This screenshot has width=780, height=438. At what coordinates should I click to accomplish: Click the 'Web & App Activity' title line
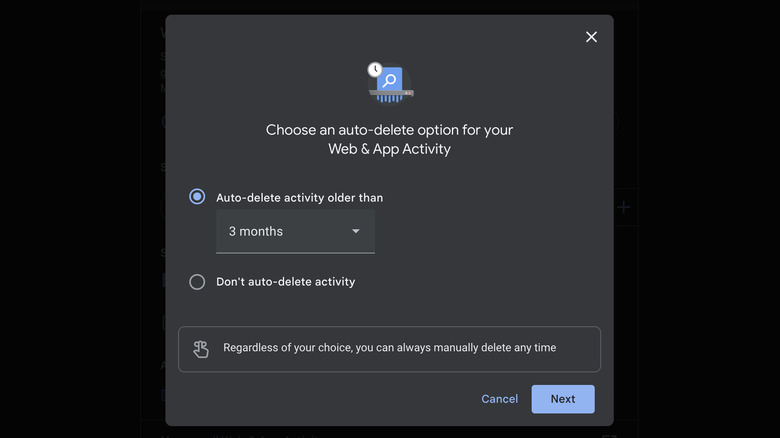tap(389, 149)
